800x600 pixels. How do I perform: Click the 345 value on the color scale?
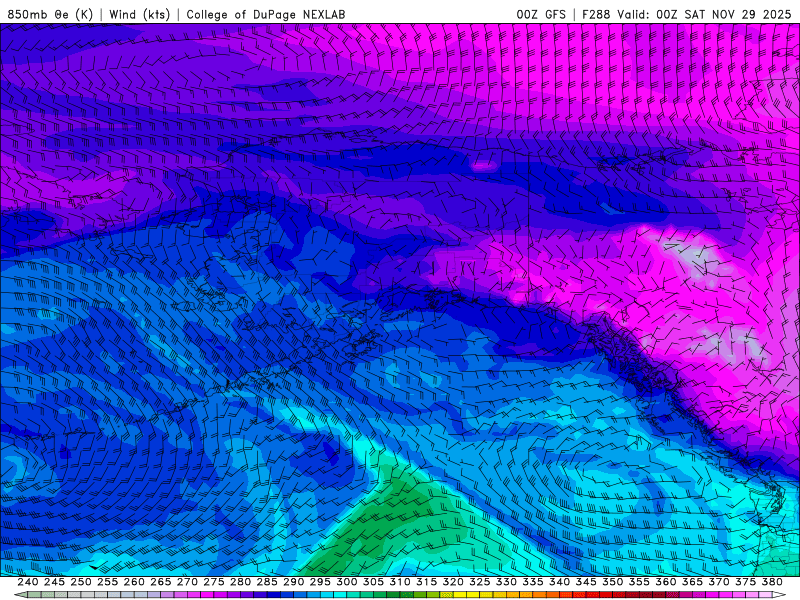coord(586,582)
